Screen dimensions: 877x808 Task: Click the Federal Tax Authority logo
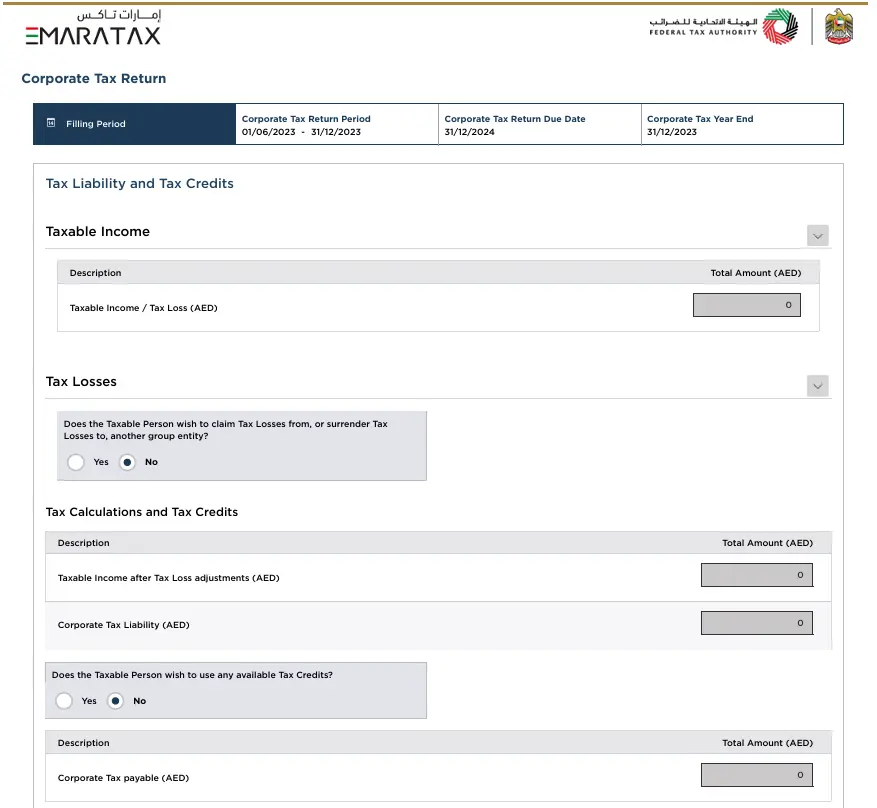[x=723, y=27]
